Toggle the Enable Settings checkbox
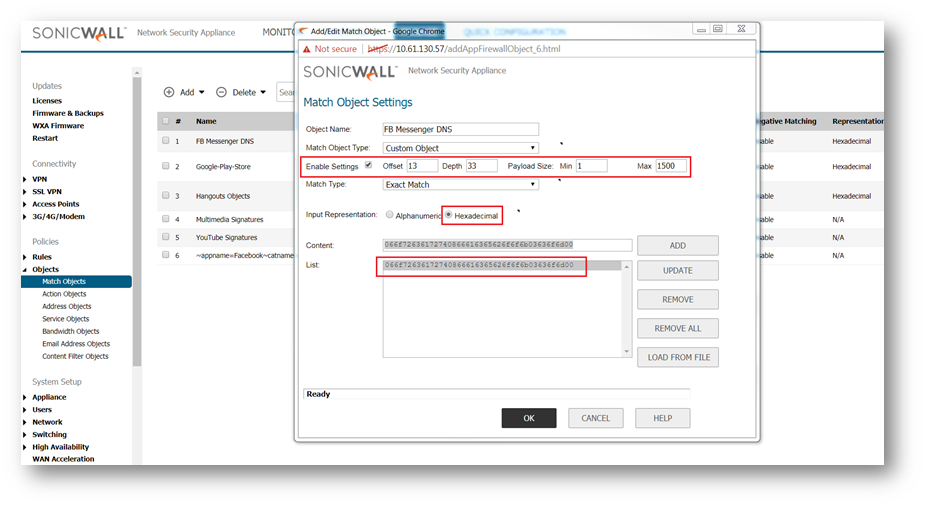The width and height of the screenshot is (926, 507). click(x=369, y=165)
